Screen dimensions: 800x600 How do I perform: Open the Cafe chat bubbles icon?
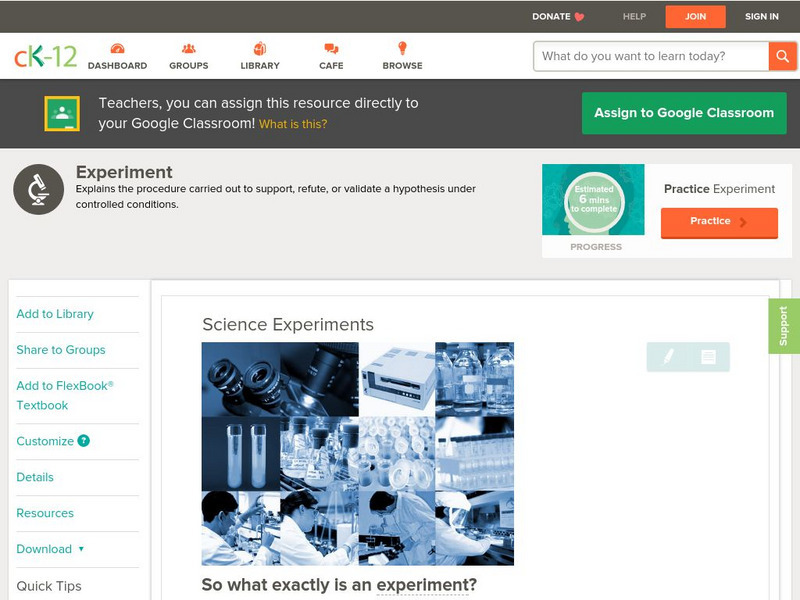(x=331, y=48)
